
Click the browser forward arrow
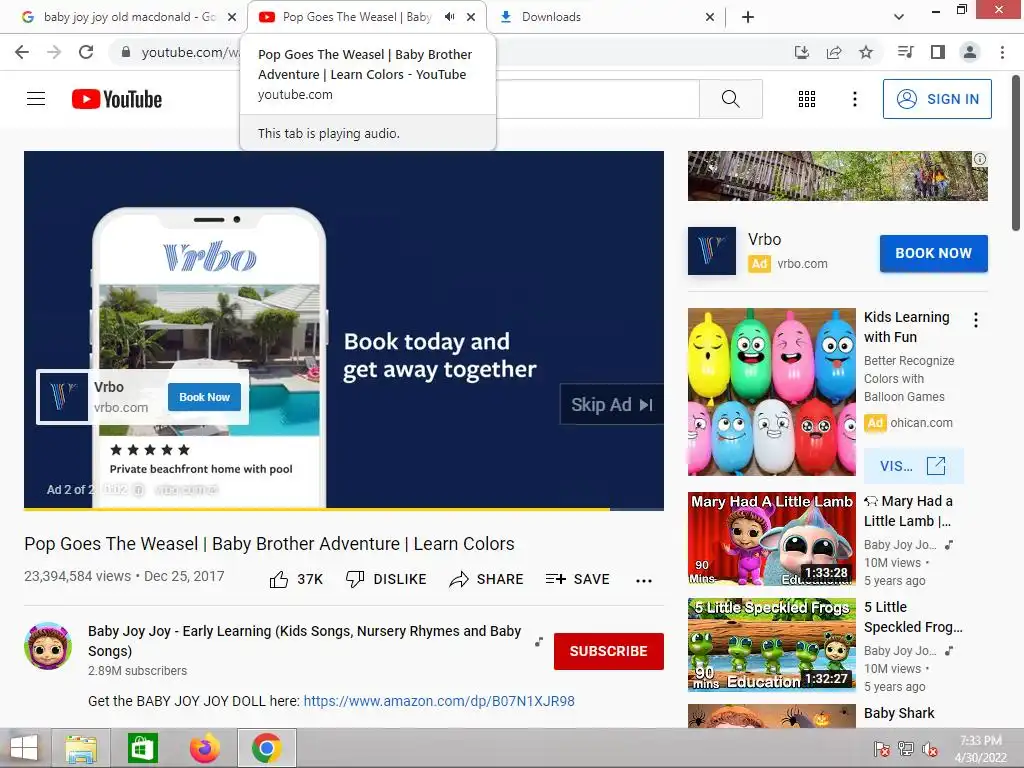54,52
